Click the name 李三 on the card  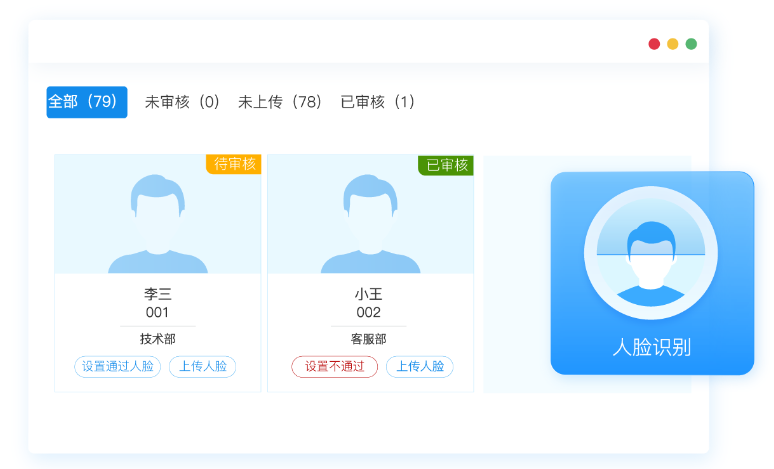(158, 294)
